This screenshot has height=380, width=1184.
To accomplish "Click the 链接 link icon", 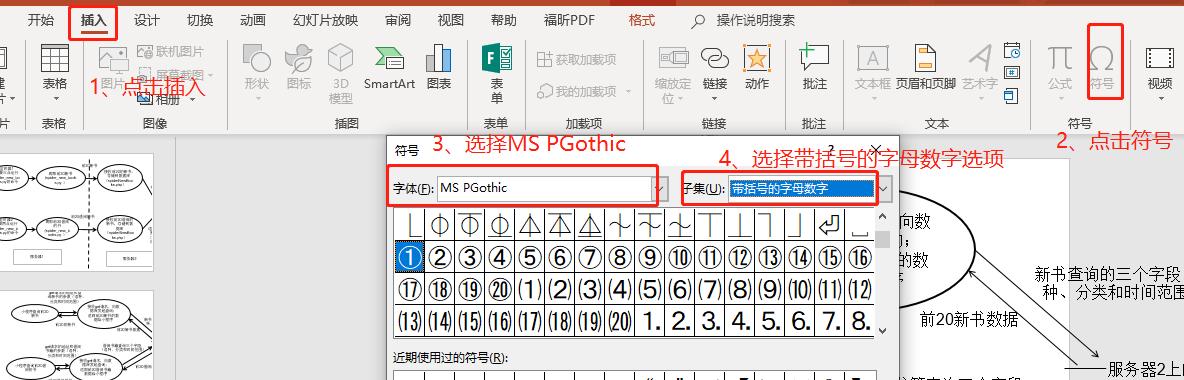I will pos(714,57).
